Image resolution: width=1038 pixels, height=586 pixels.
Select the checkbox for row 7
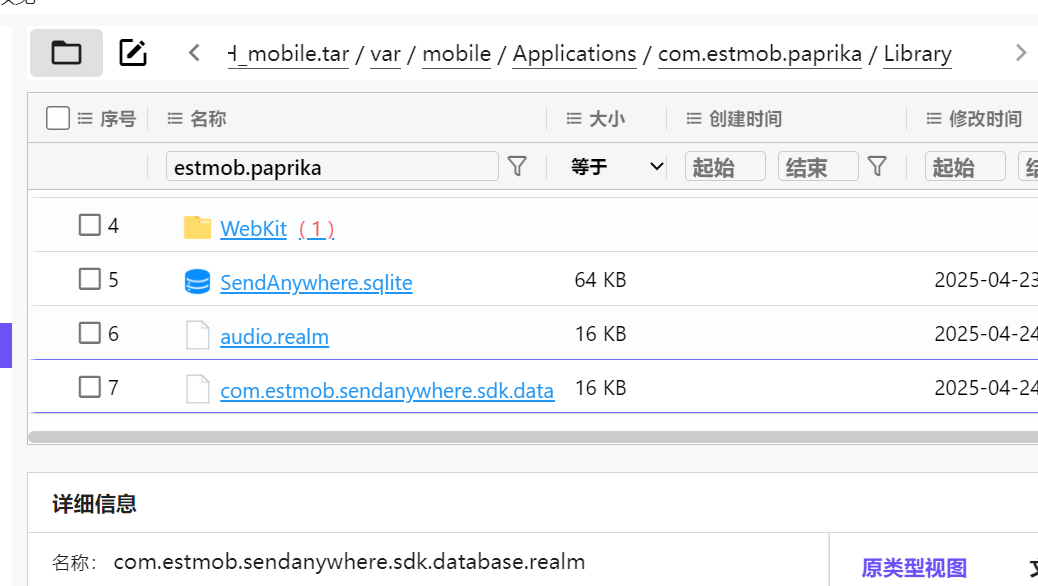pyautogui.click(x=90, y=387)
